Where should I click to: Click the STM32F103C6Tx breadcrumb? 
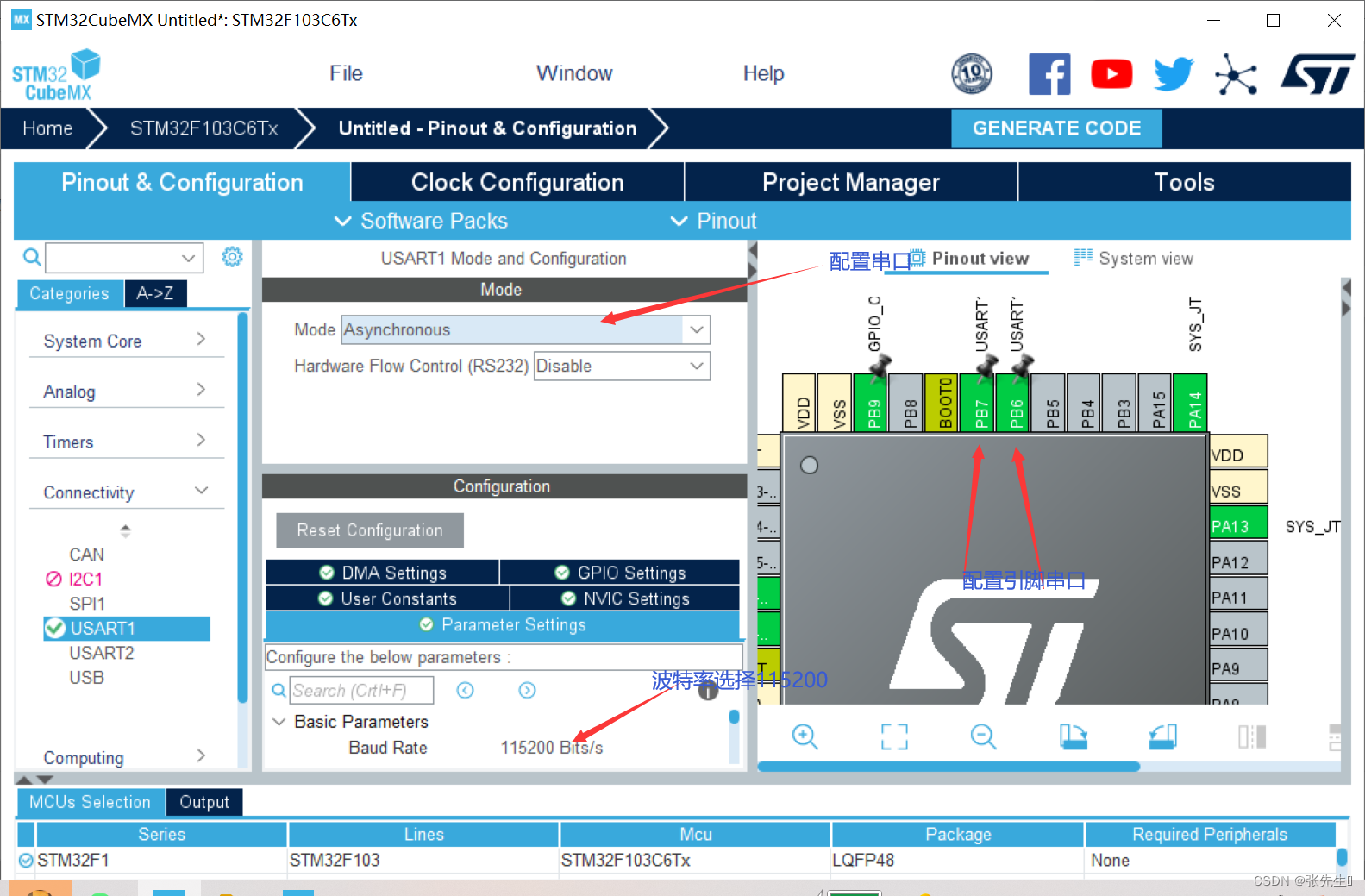click(203, 128)
